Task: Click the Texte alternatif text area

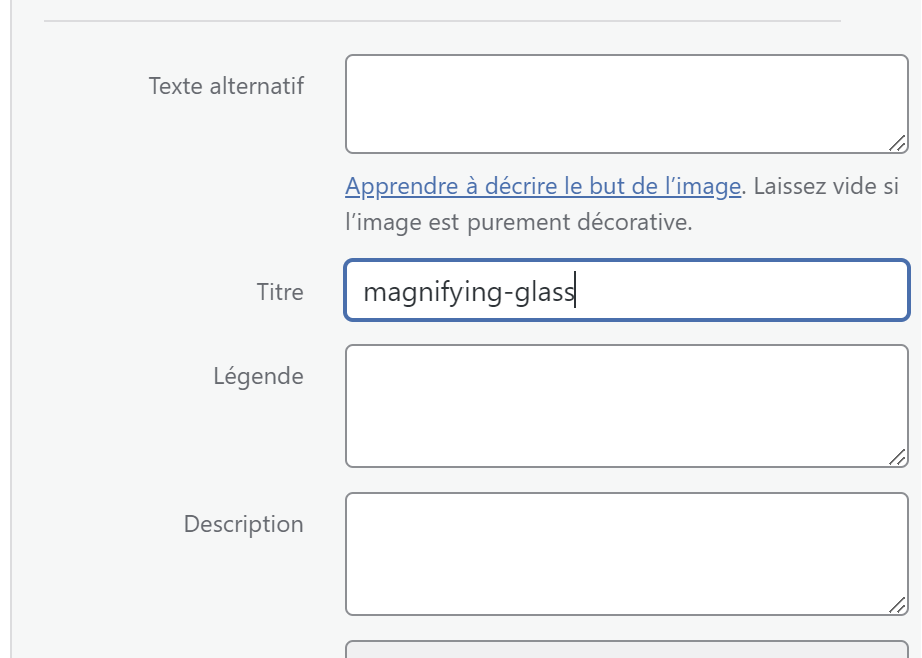Action: (627, 104)
